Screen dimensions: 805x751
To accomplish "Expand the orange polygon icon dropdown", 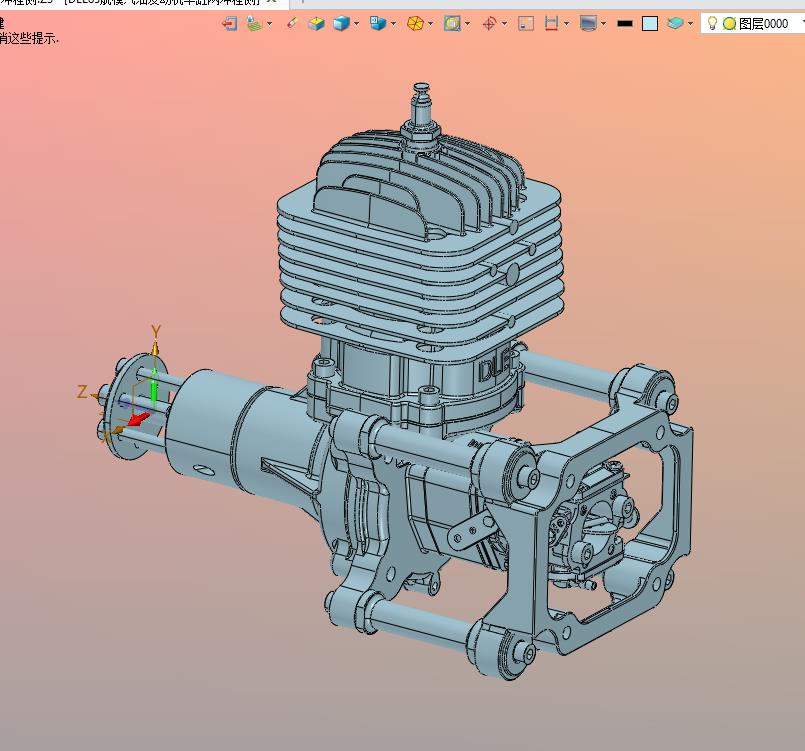I will (x=430, y=24).
